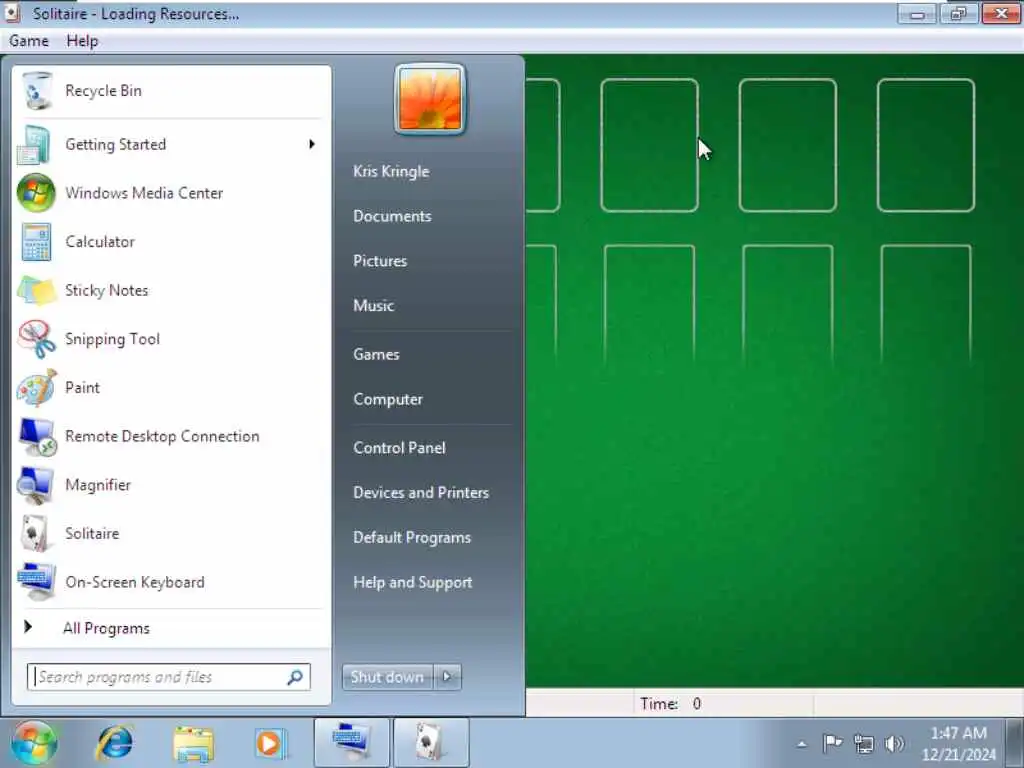Open the Magnifier icon
1024x768 pixels.
pos(35,485)
